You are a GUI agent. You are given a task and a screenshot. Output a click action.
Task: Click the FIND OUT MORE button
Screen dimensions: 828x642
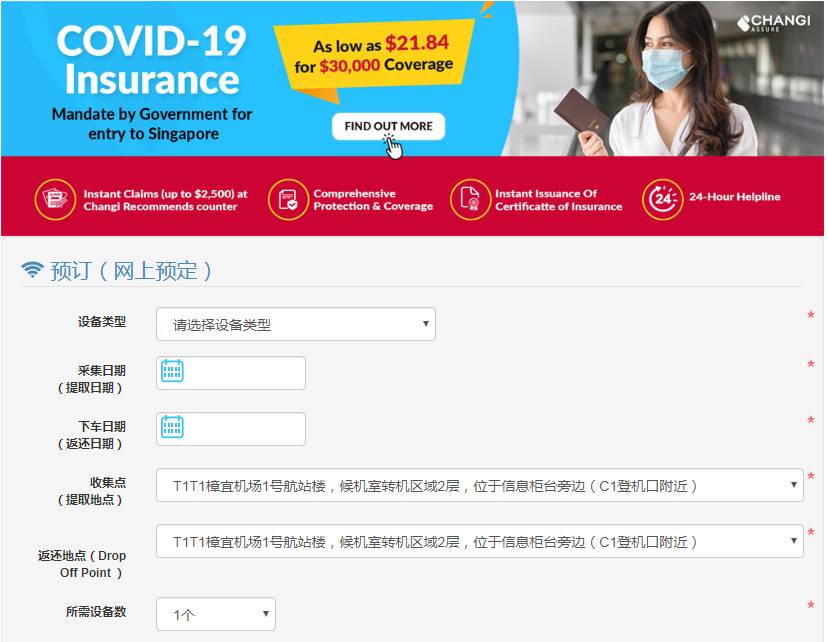tap(388, 126)
